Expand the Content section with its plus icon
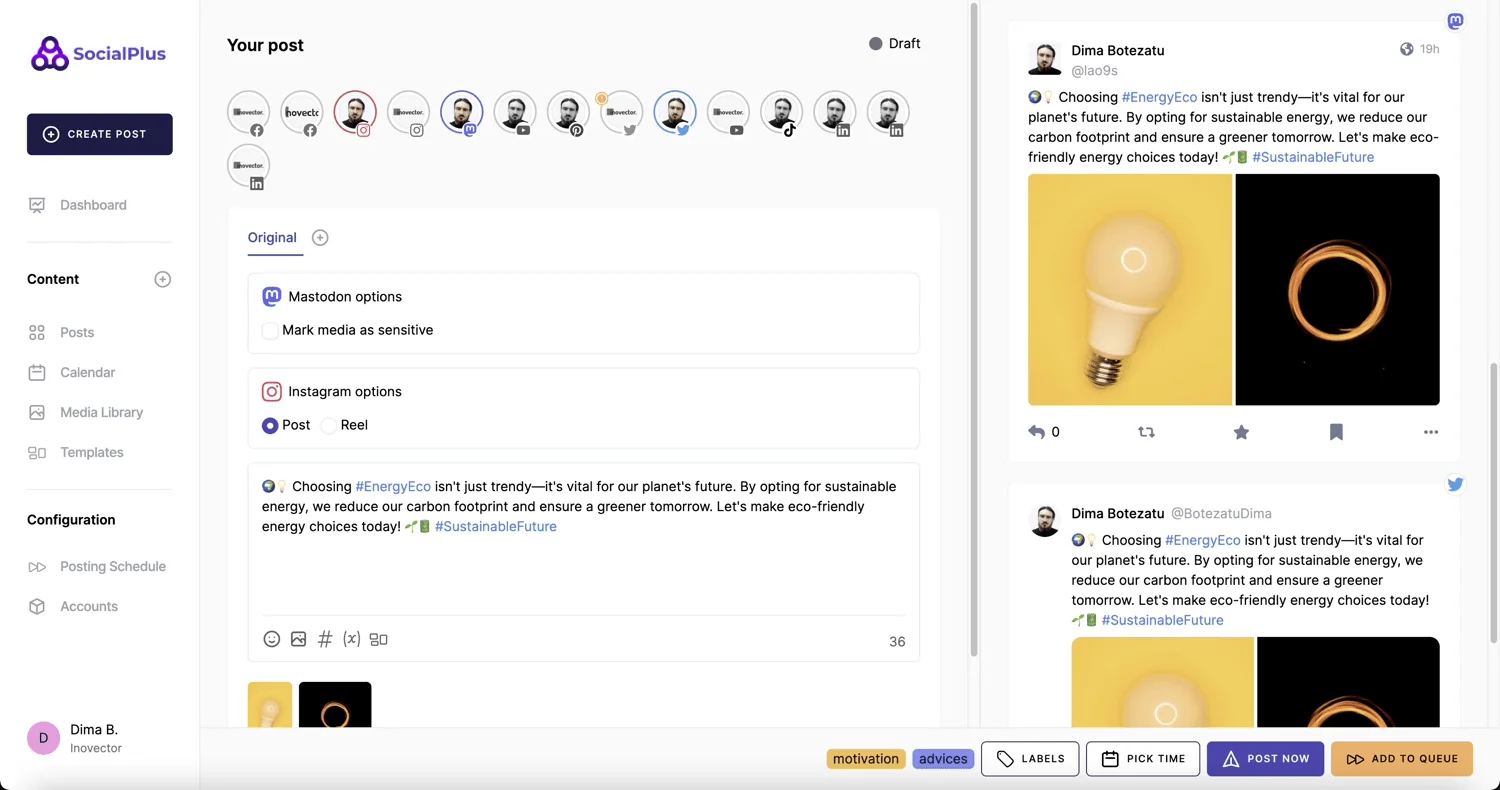This screenshot has height=790, width=1500. [x=162, y=279]
